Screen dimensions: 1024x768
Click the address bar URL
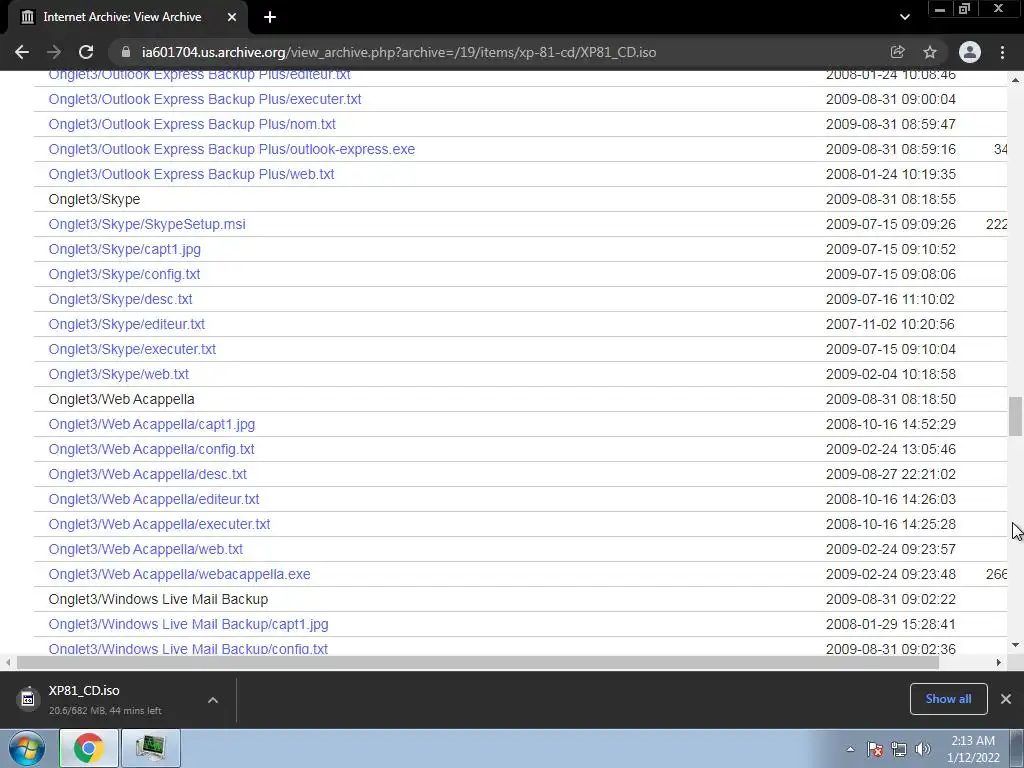399,52
